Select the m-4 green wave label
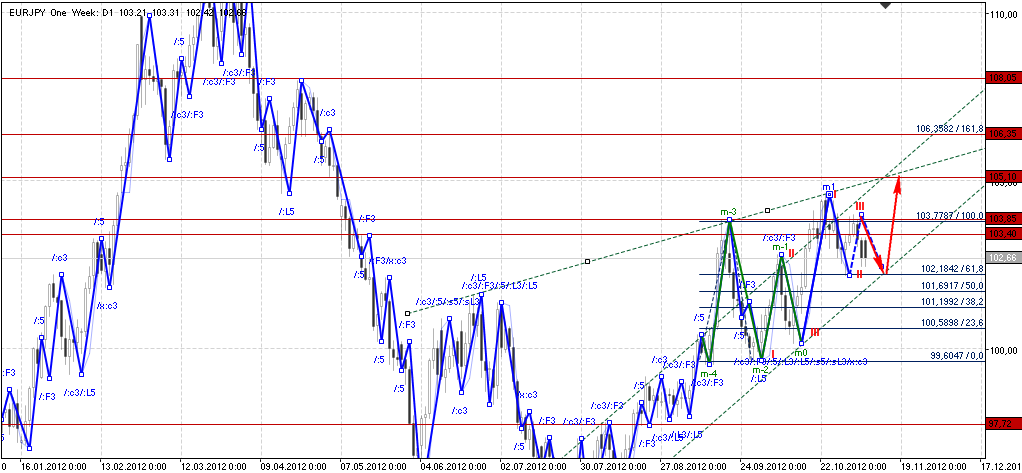Viewport: 1022px width, 473px height. click(x=709, y=373)
